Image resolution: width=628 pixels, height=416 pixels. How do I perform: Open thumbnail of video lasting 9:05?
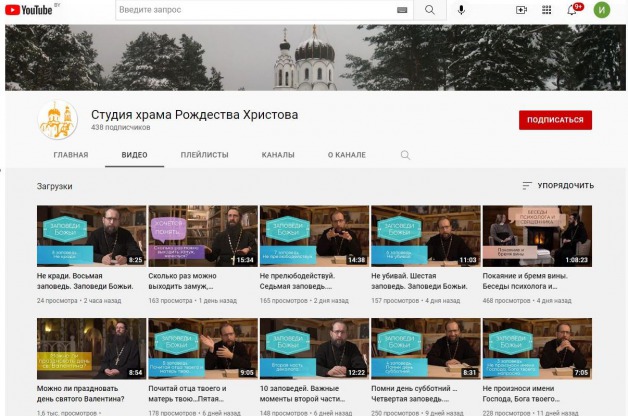pos(203,349)
